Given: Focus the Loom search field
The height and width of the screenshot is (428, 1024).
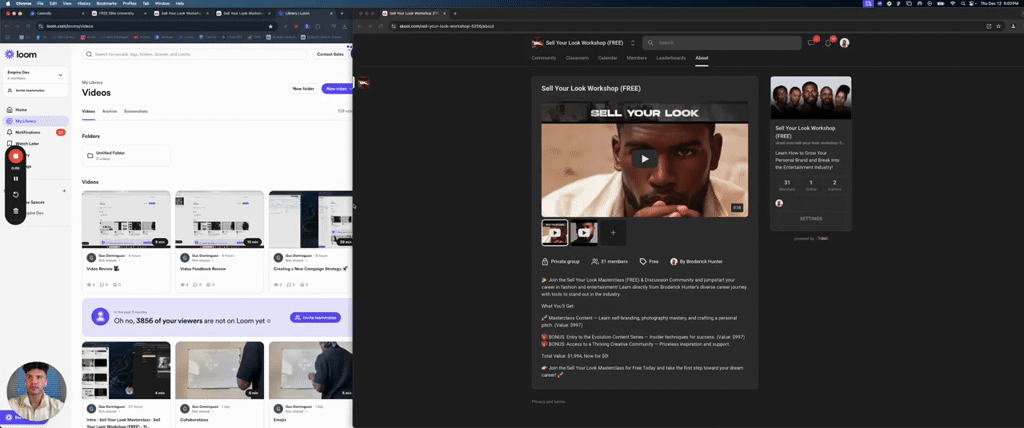Looking at the screenshot, I should 194,54.
